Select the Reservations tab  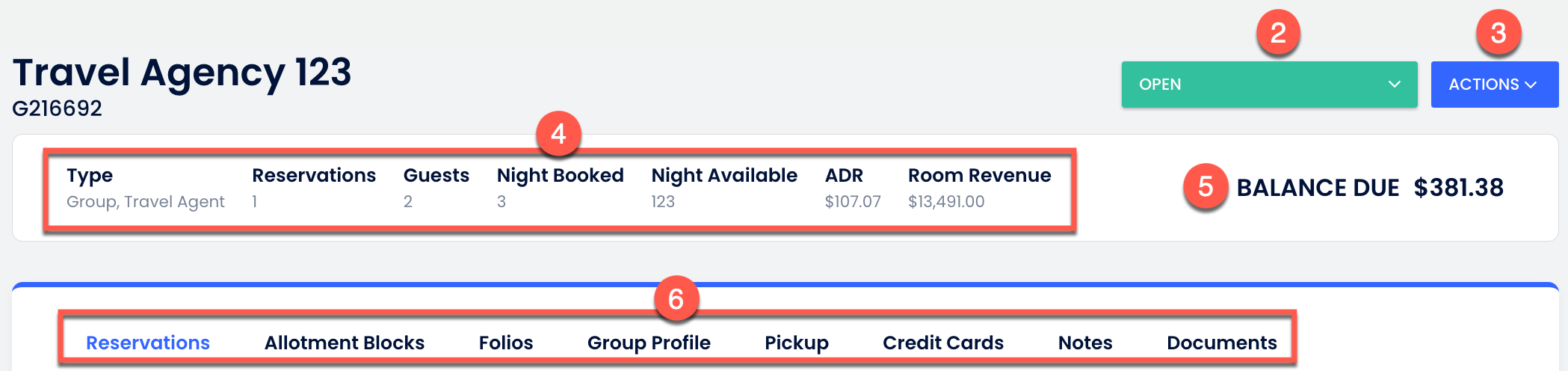(148, 343)
